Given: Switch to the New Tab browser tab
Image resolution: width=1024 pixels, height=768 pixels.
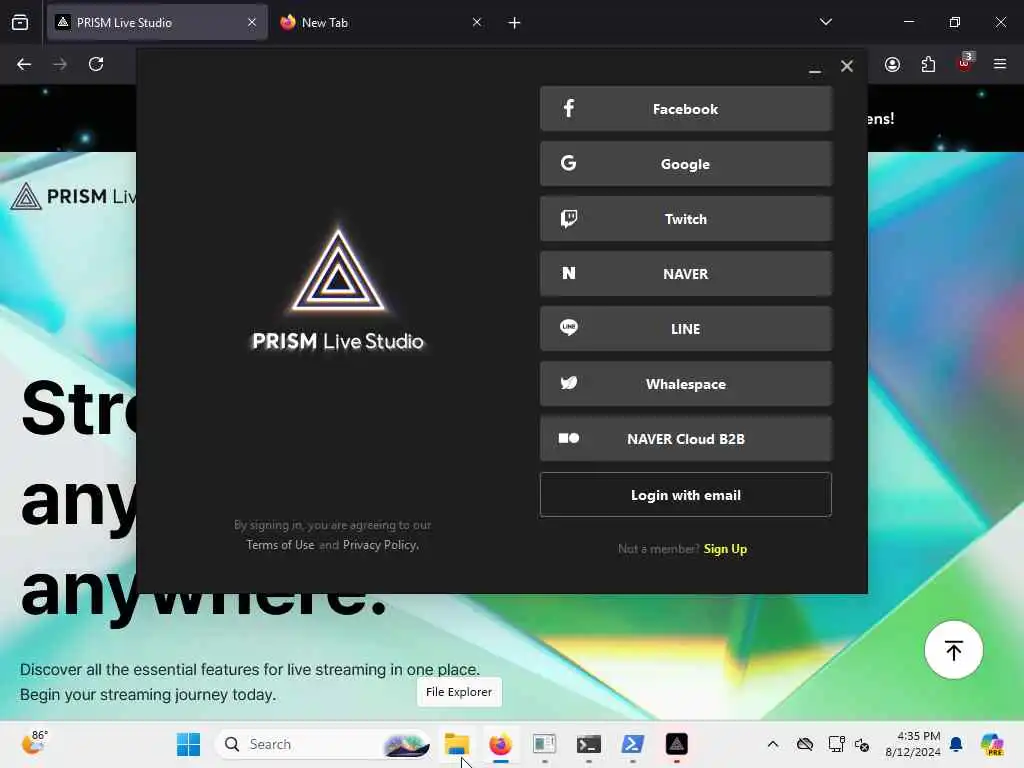Looking at the screenshot, I should click(381, 22).
